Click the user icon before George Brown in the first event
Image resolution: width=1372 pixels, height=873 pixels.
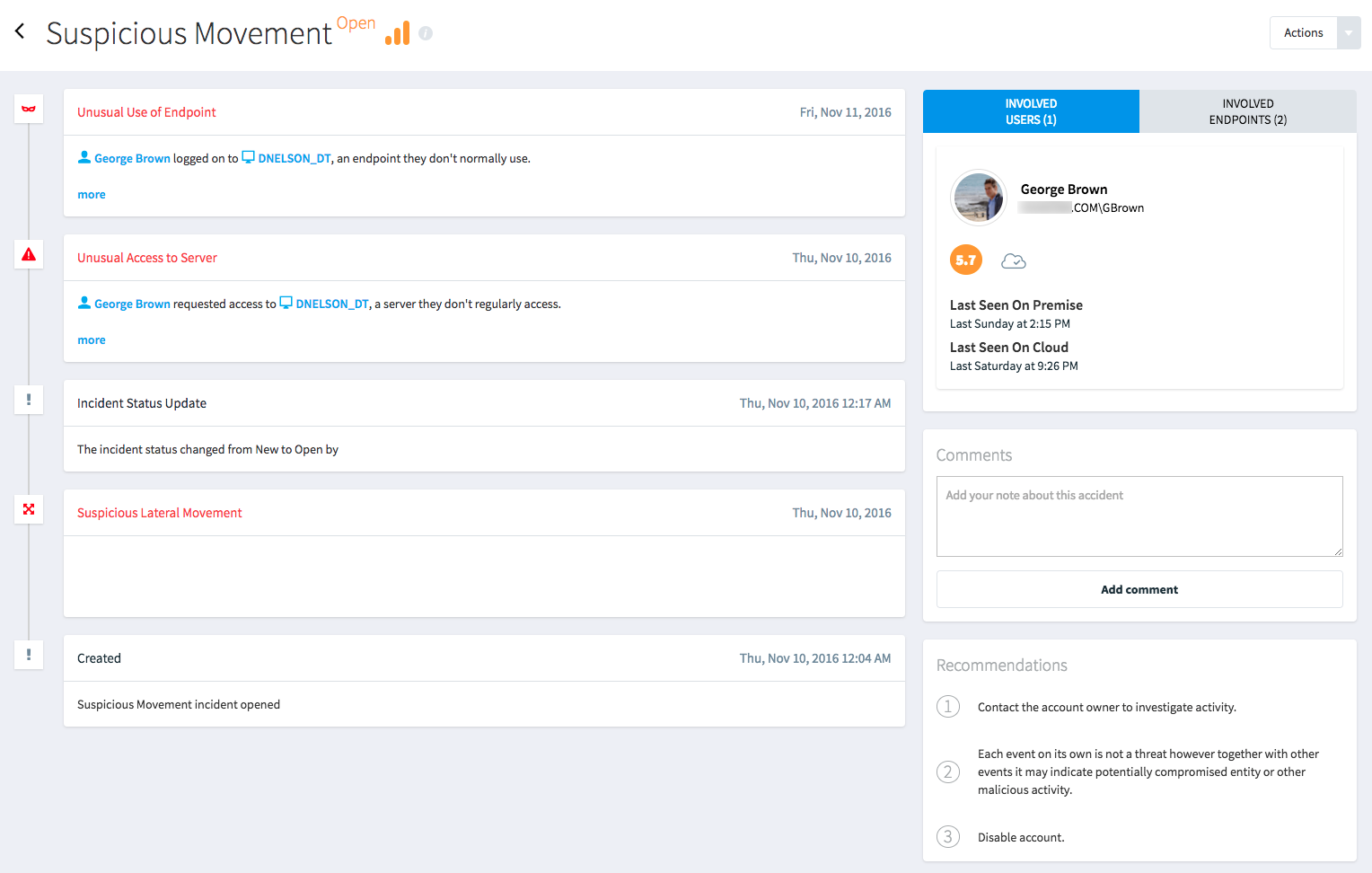(x=84, y=157)
